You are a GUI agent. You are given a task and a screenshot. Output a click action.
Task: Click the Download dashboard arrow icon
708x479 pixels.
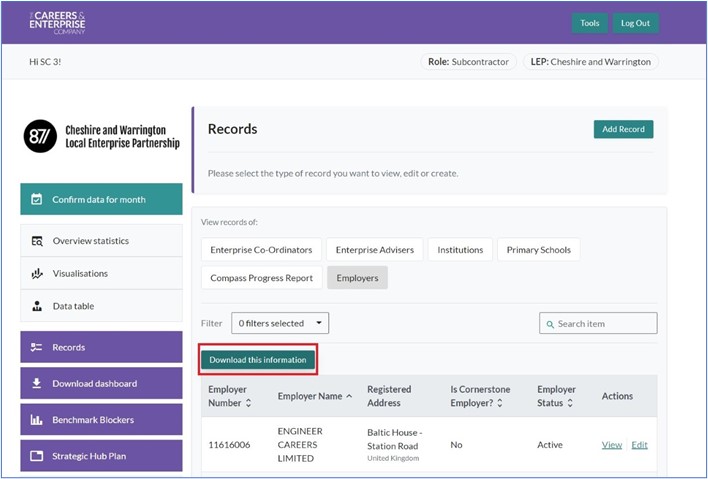pos(37,384)
